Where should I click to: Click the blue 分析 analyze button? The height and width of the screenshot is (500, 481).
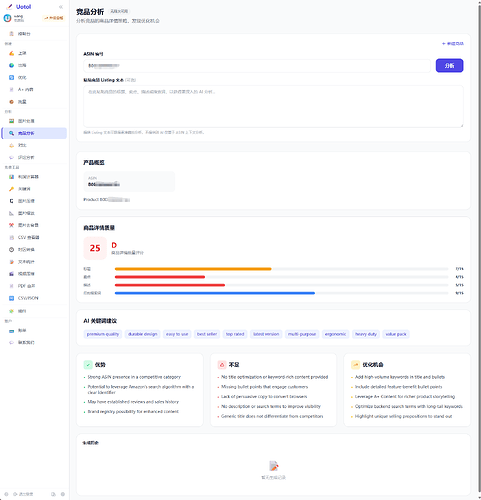449,66
